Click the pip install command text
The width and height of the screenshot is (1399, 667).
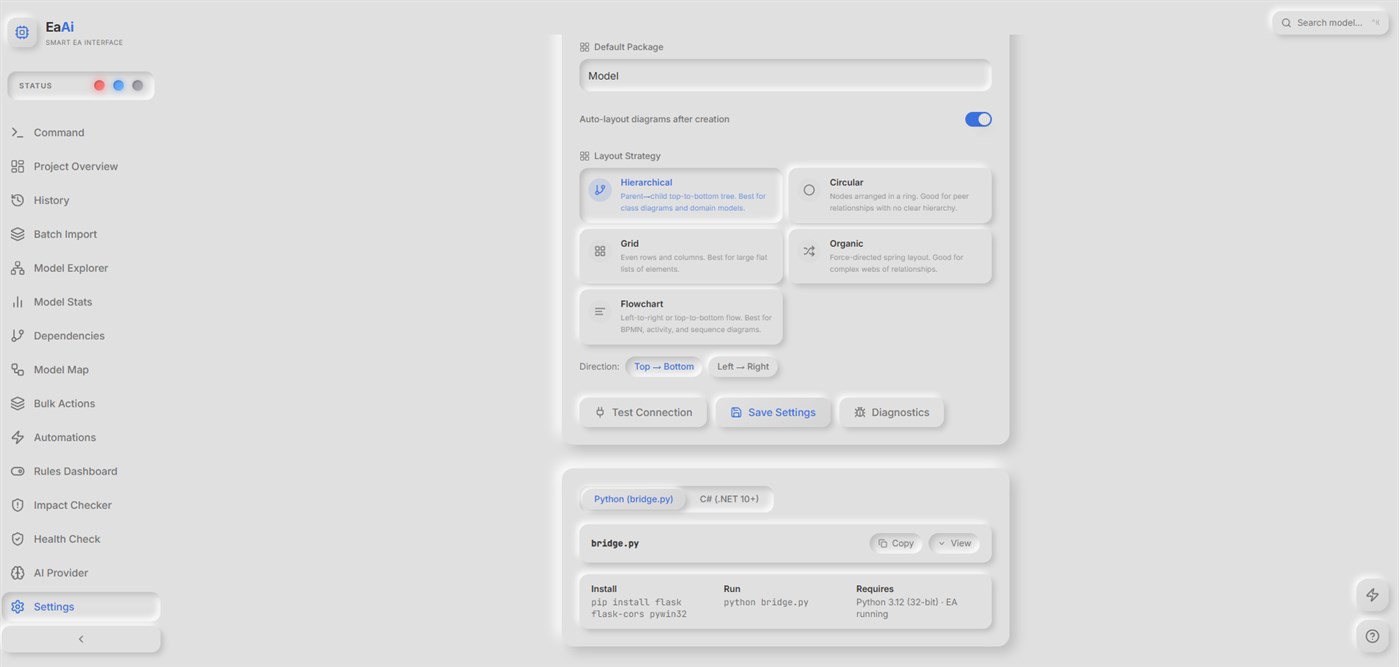click(x=639, y=608)
